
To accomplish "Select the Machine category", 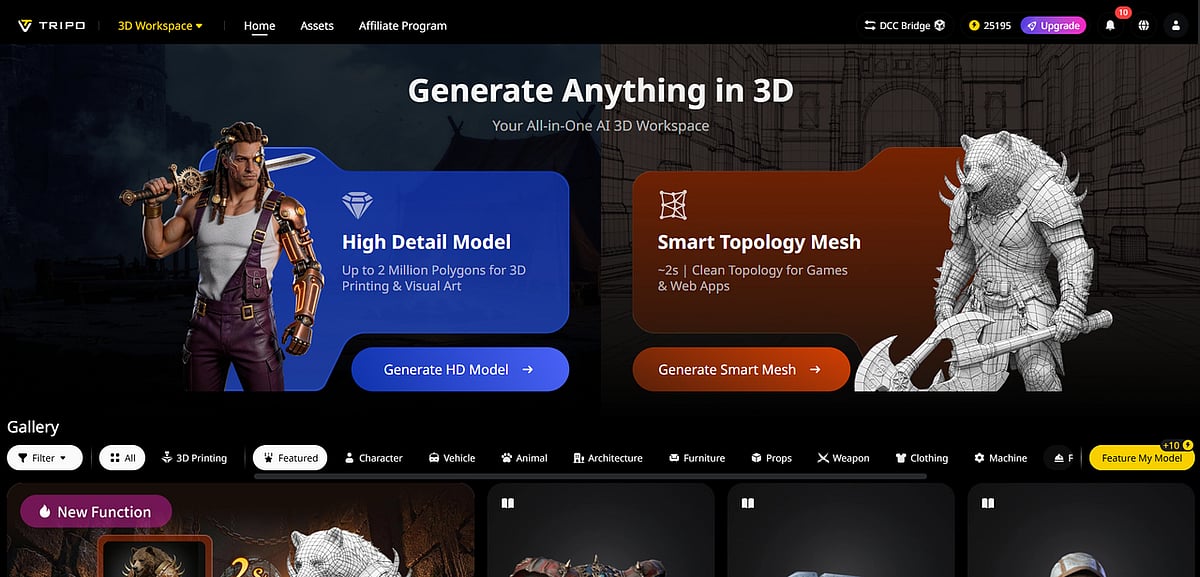I will tap(1000, 458).
